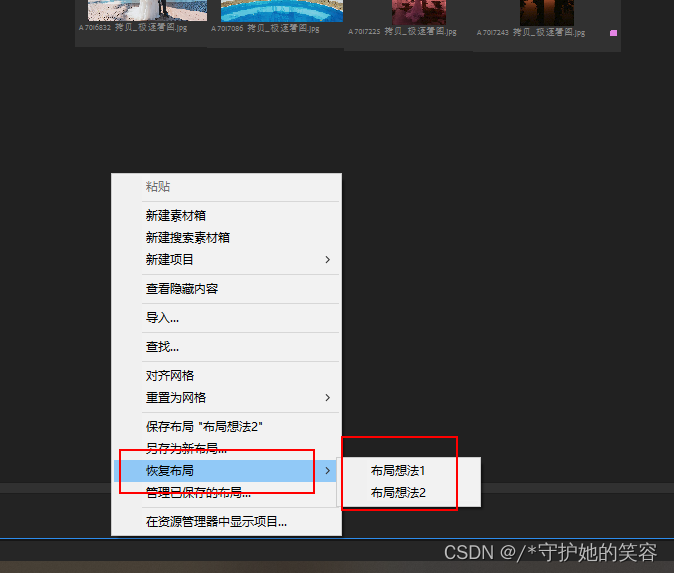The height and width of the screenshot is (573, 674).
Task: Select the A7017086 blue image thumbnail
Action: [x=282, y=10]
